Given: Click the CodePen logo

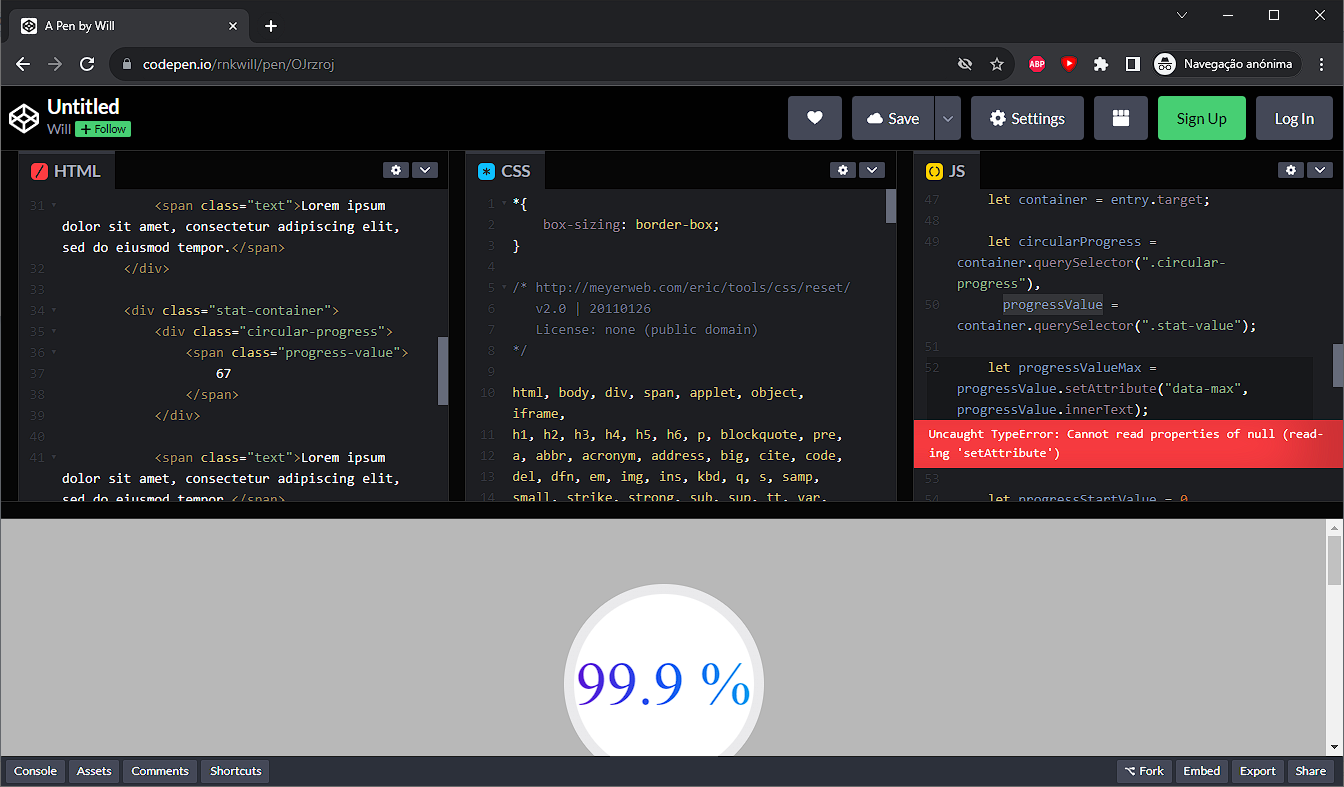Looking at the screenshot, I should click(x=24, y=117).
